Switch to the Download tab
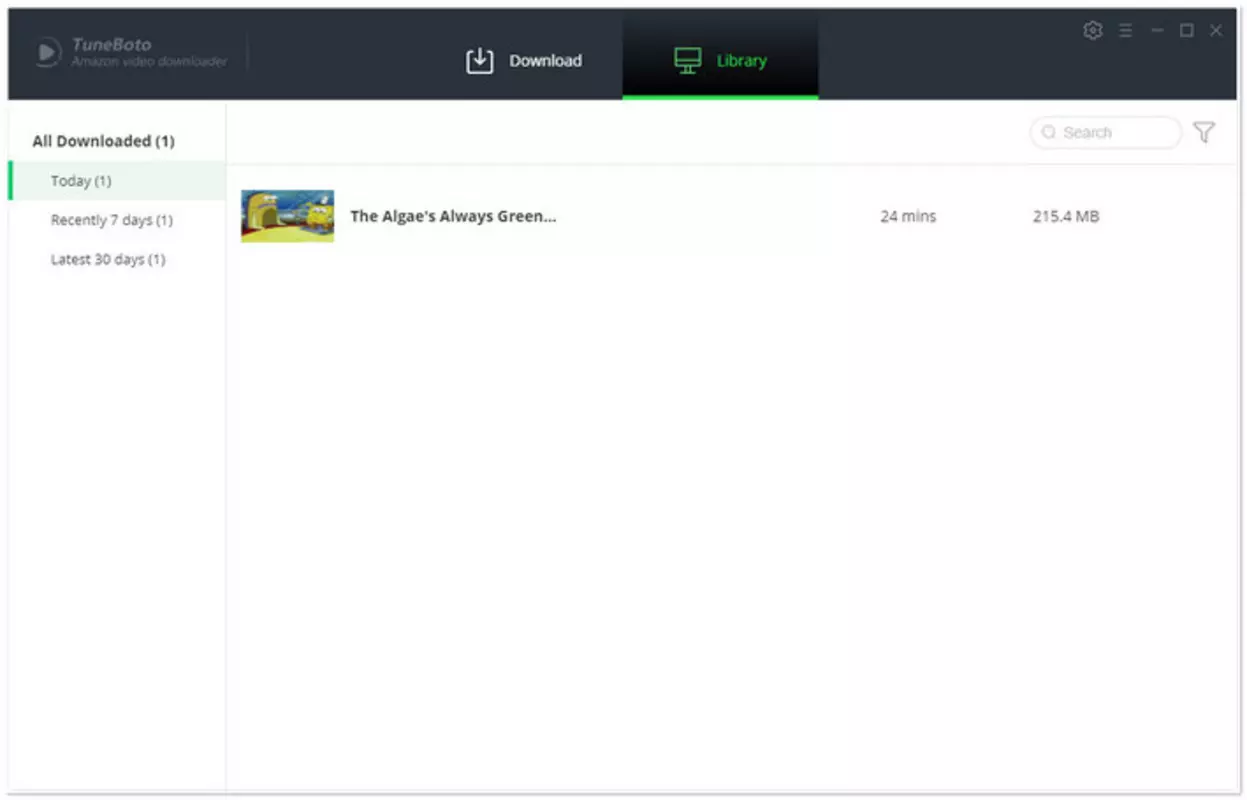The height and width of the screenshot is (800, 1247). (x=525, y=60)
